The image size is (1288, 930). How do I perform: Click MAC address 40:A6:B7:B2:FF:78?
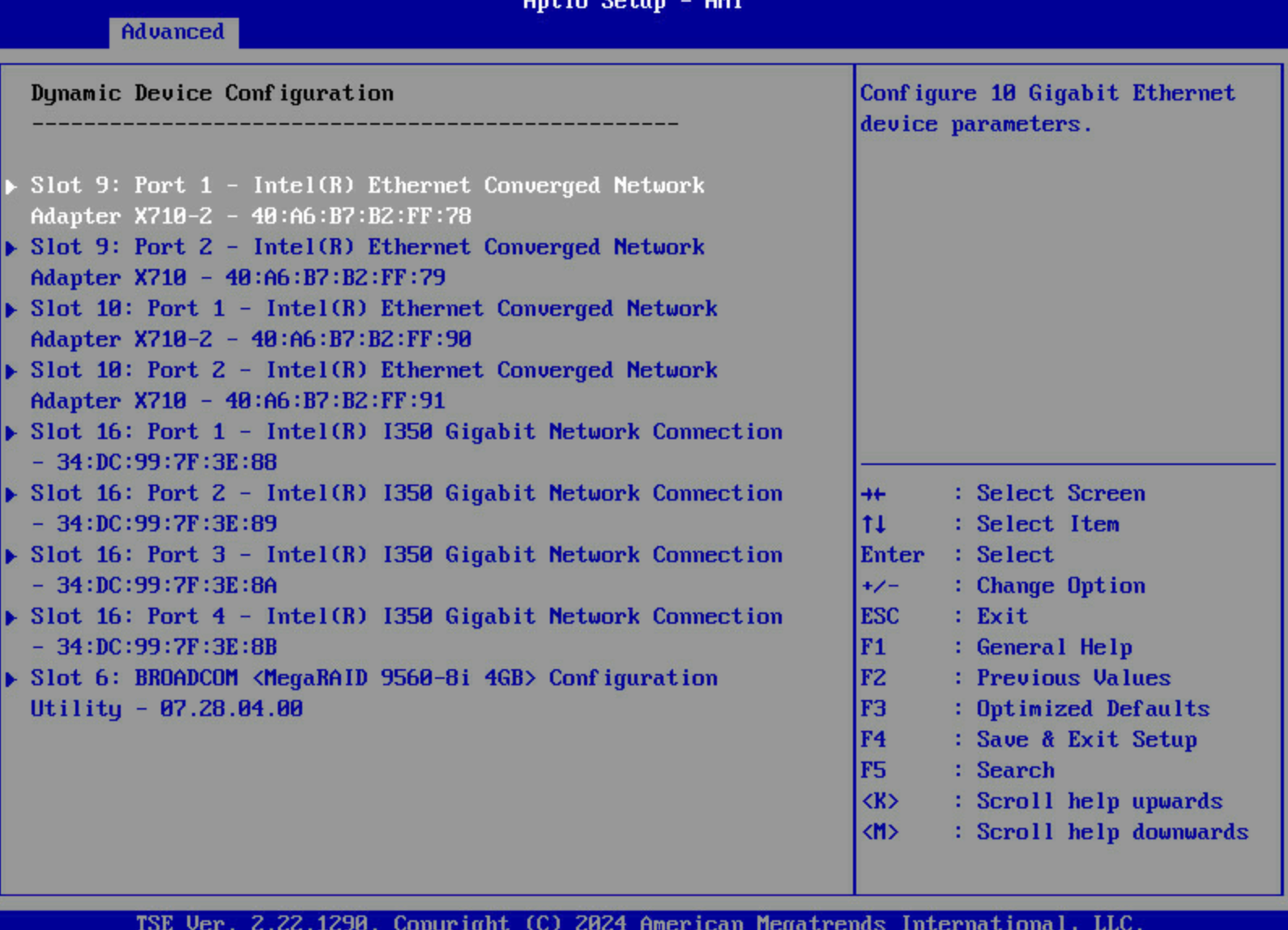click(361, 216)
